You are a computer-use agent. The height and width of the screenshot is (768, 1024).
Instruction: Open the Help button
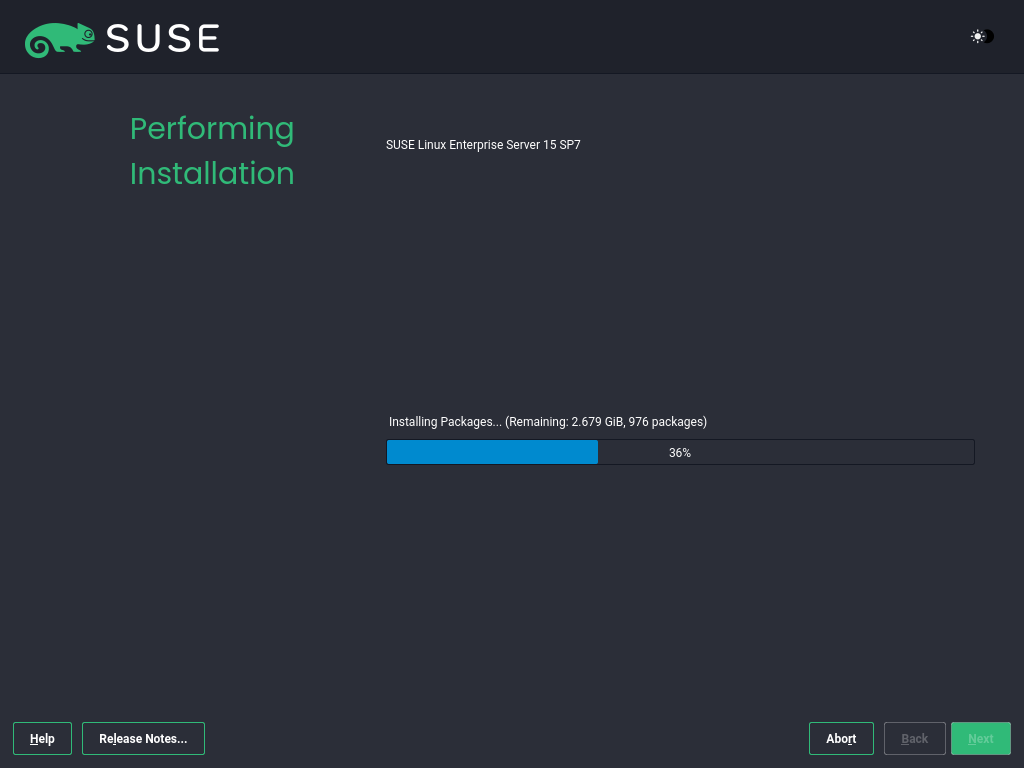(42, 738)
